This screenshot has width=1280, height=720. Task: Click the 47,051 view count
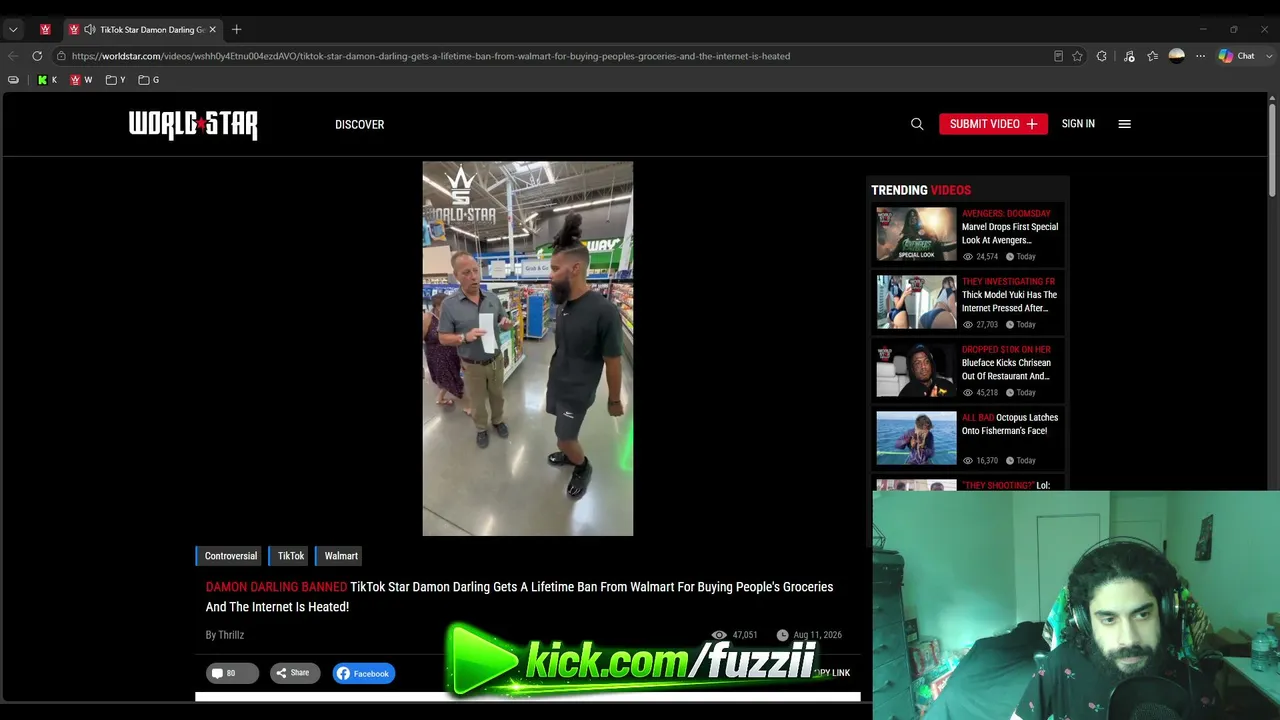(745, 635)
